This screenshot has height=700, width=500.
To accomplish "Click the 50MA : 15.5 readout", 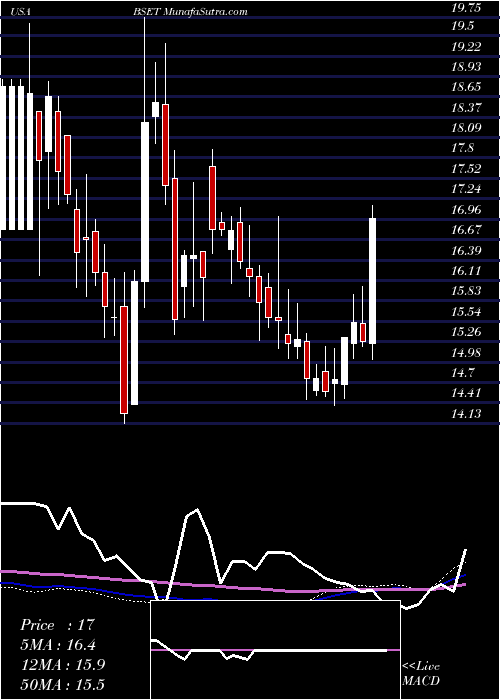I will pyautogui.click(x=62, y=684).
